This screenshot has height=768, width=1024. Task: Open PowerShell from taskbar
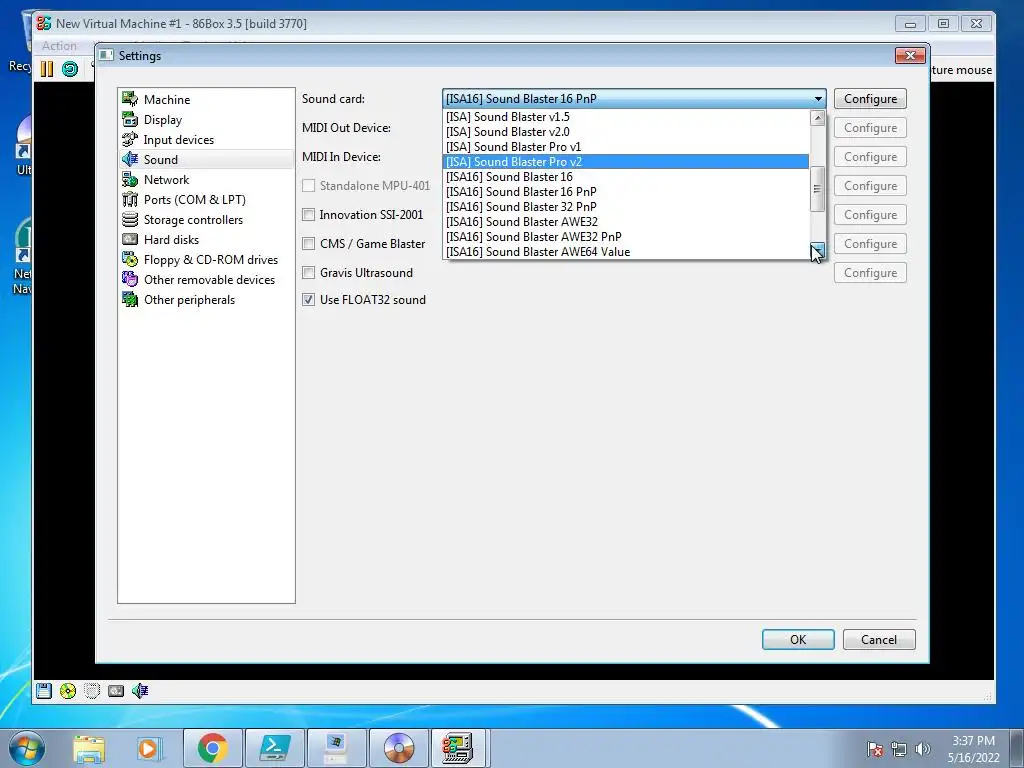tap(274, 748)
